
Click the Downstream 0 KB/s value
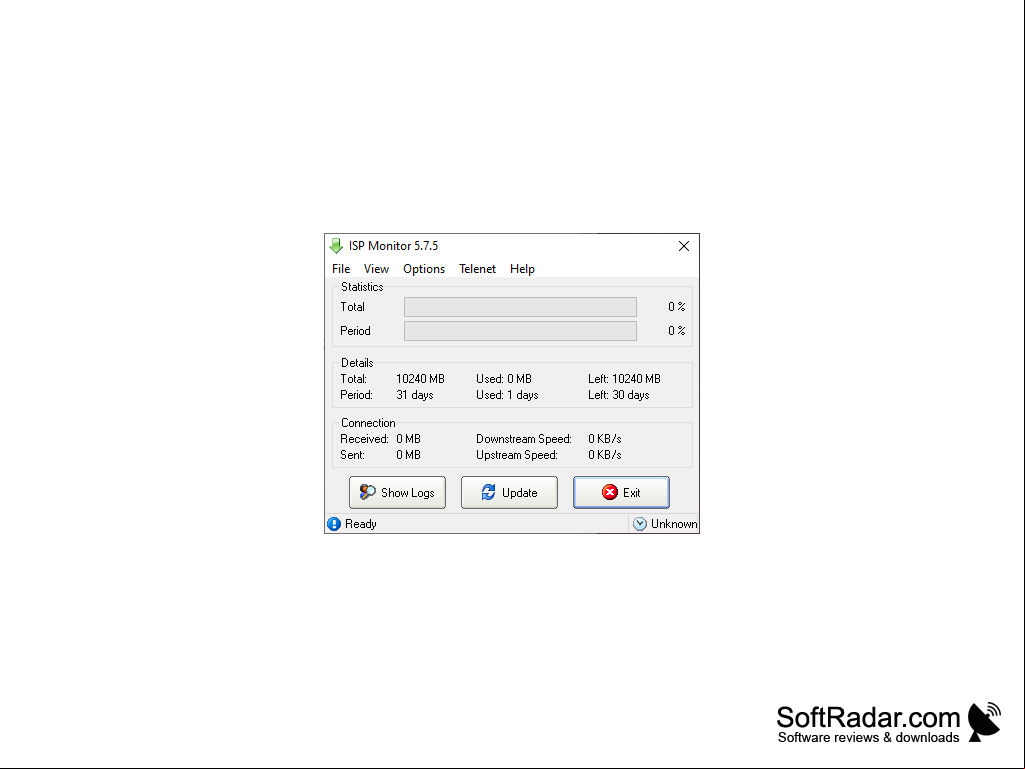coord(605,439)
